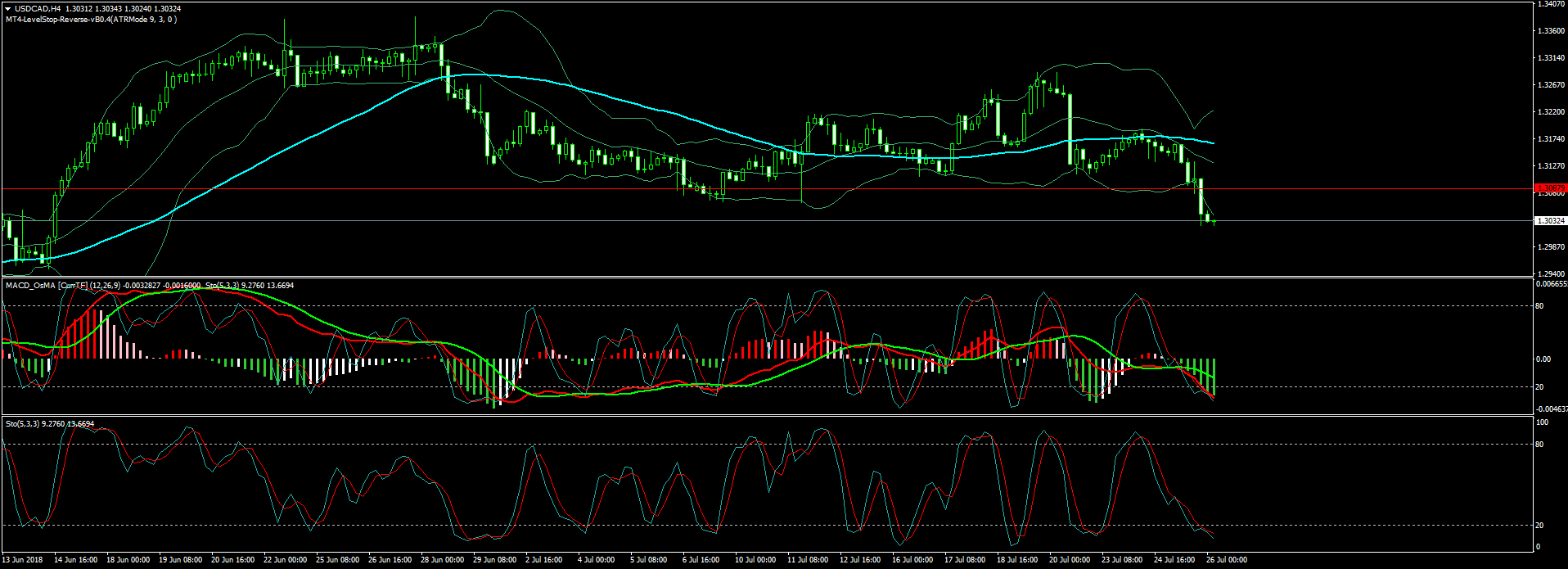1568x569 pixels.
Task: Click the 0.00 level on MACD scale
Action: click(x=1543, y=359)
